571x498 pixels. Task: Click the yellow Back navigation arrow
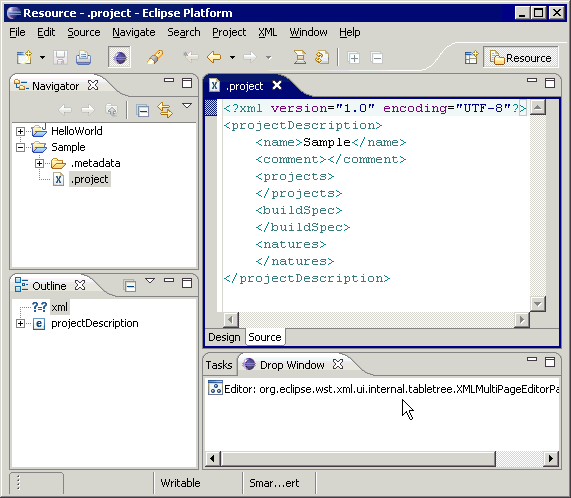214,57
